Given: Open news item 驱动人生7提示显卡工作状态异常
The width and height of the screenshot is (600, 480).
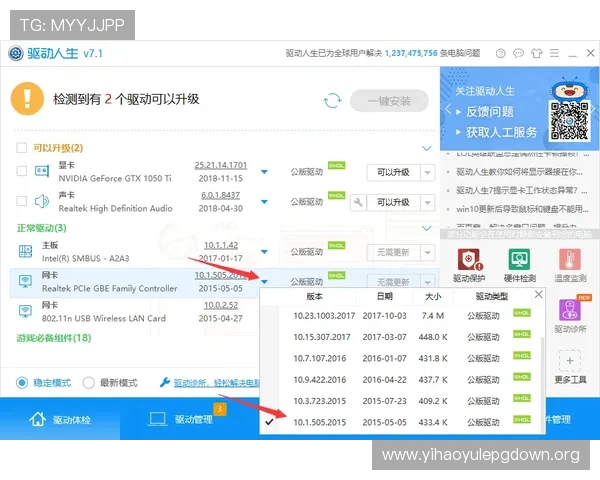Looking at the screenshot, I should tap(522, 190).
